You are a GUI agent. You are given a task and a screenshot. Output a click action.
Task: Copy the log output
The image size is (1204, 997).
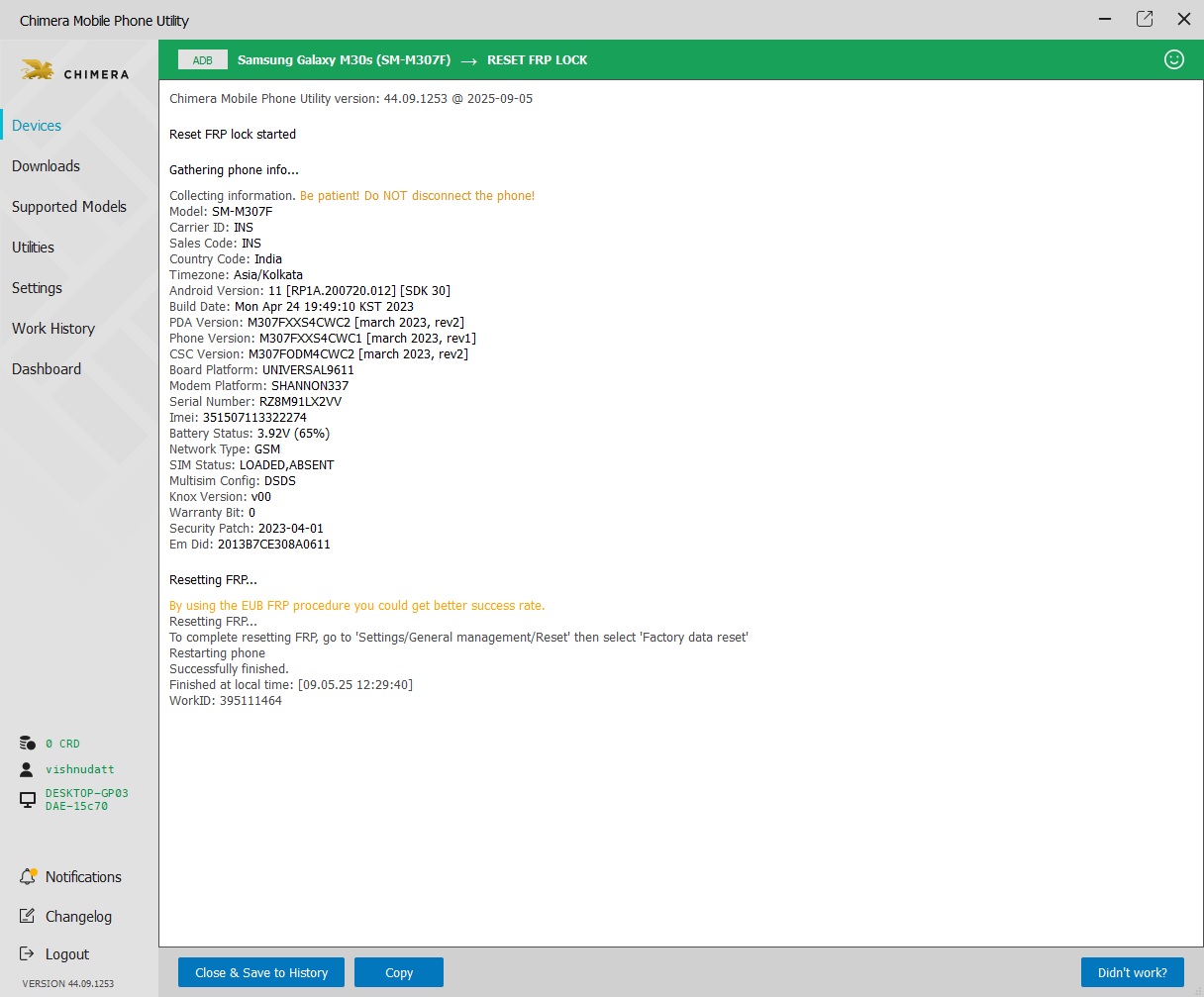(x=399, y=972)
